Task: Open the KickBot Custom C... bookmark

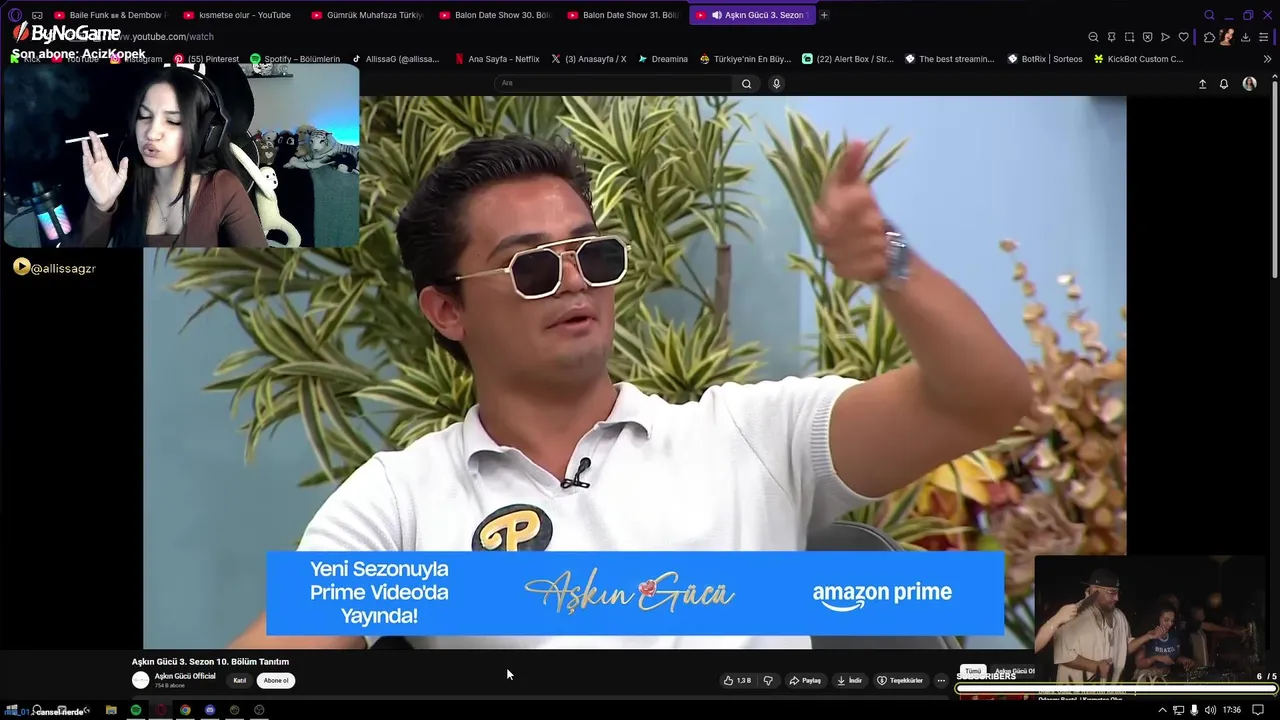Action: (x=1138, y=59)
